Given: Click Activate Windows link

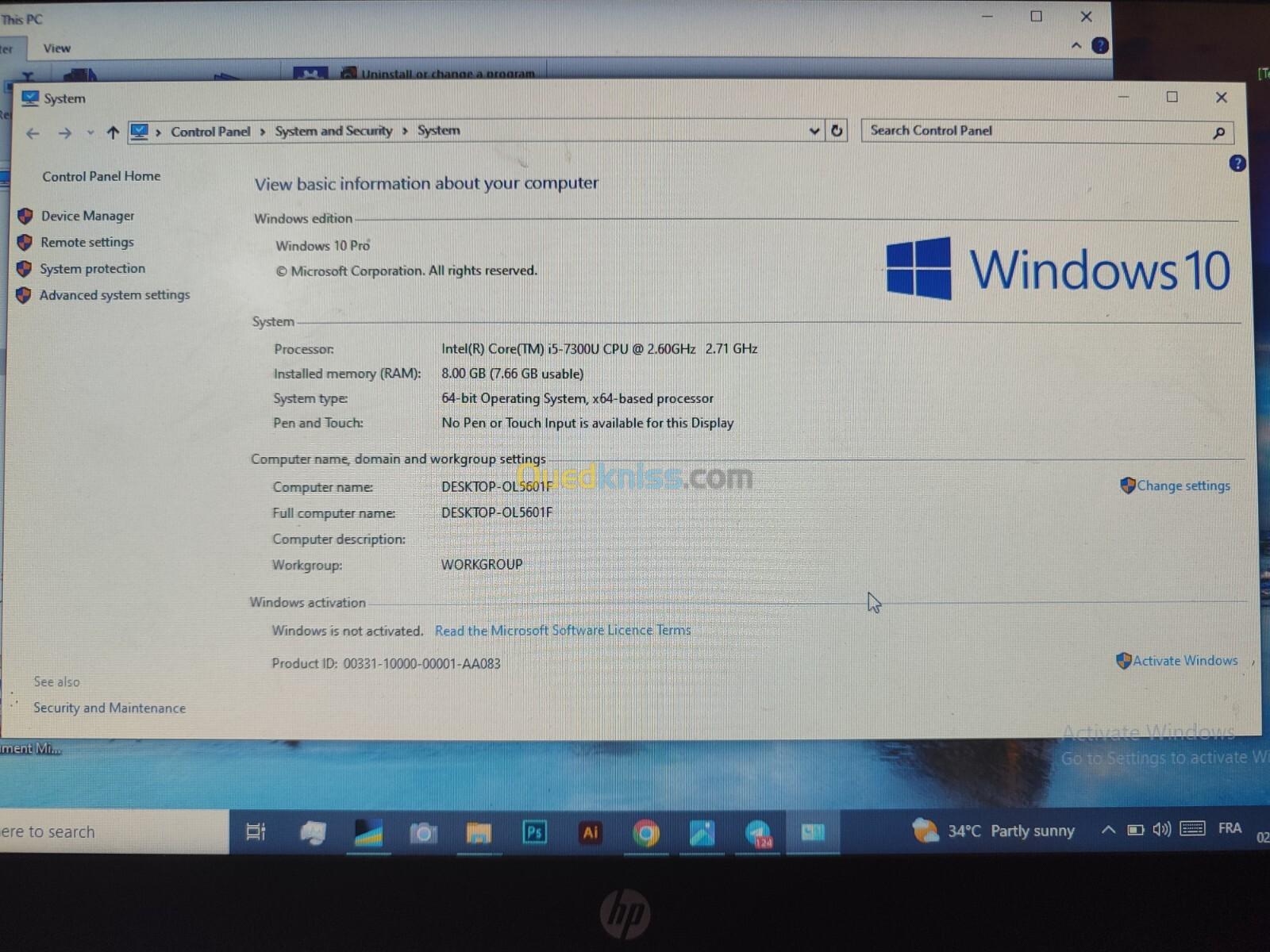Looking at the screenshot, I should pyautogui.click(x=1185, y=660).
